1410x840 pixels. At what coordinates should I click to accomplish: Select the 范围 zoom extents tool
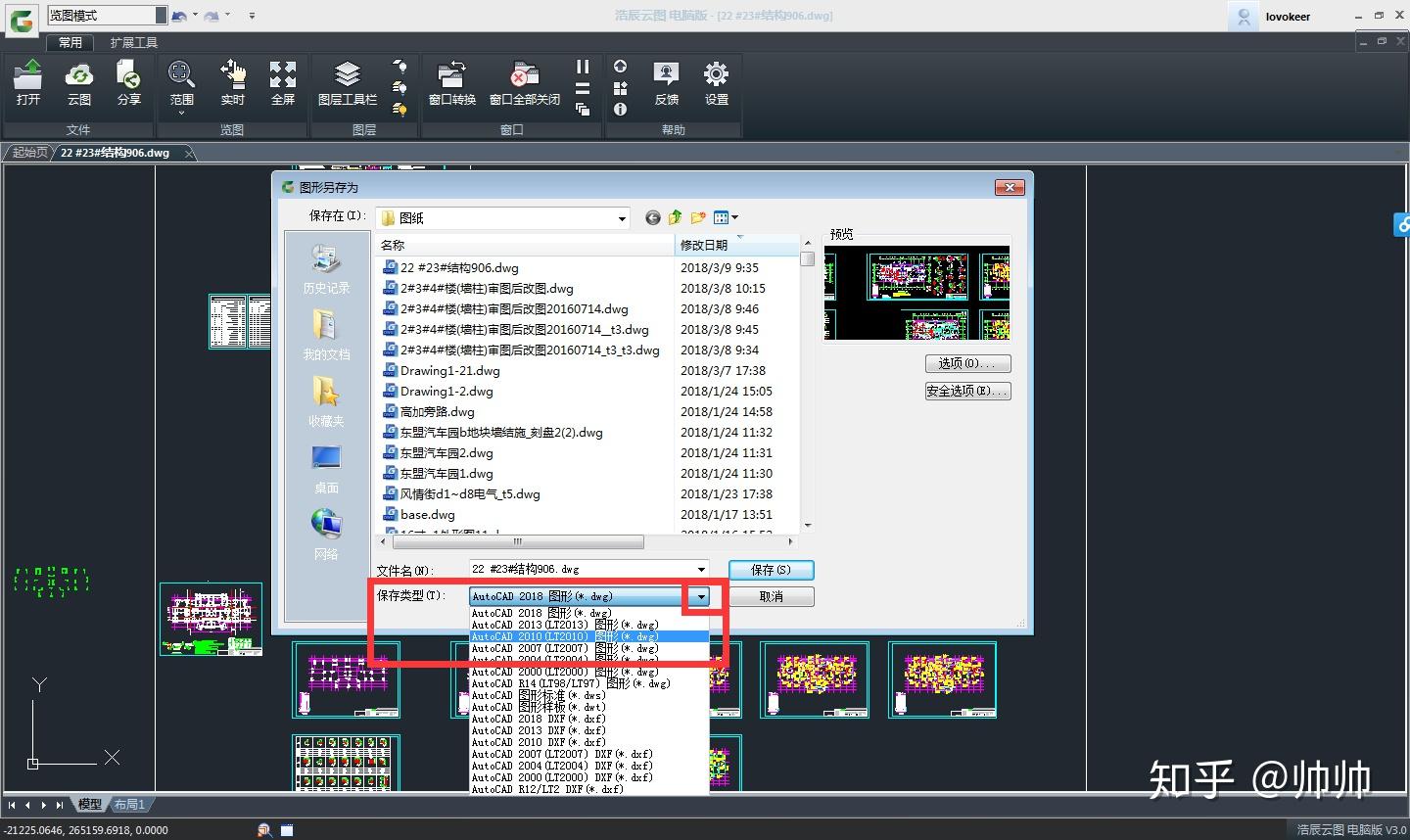coord(181,82)
